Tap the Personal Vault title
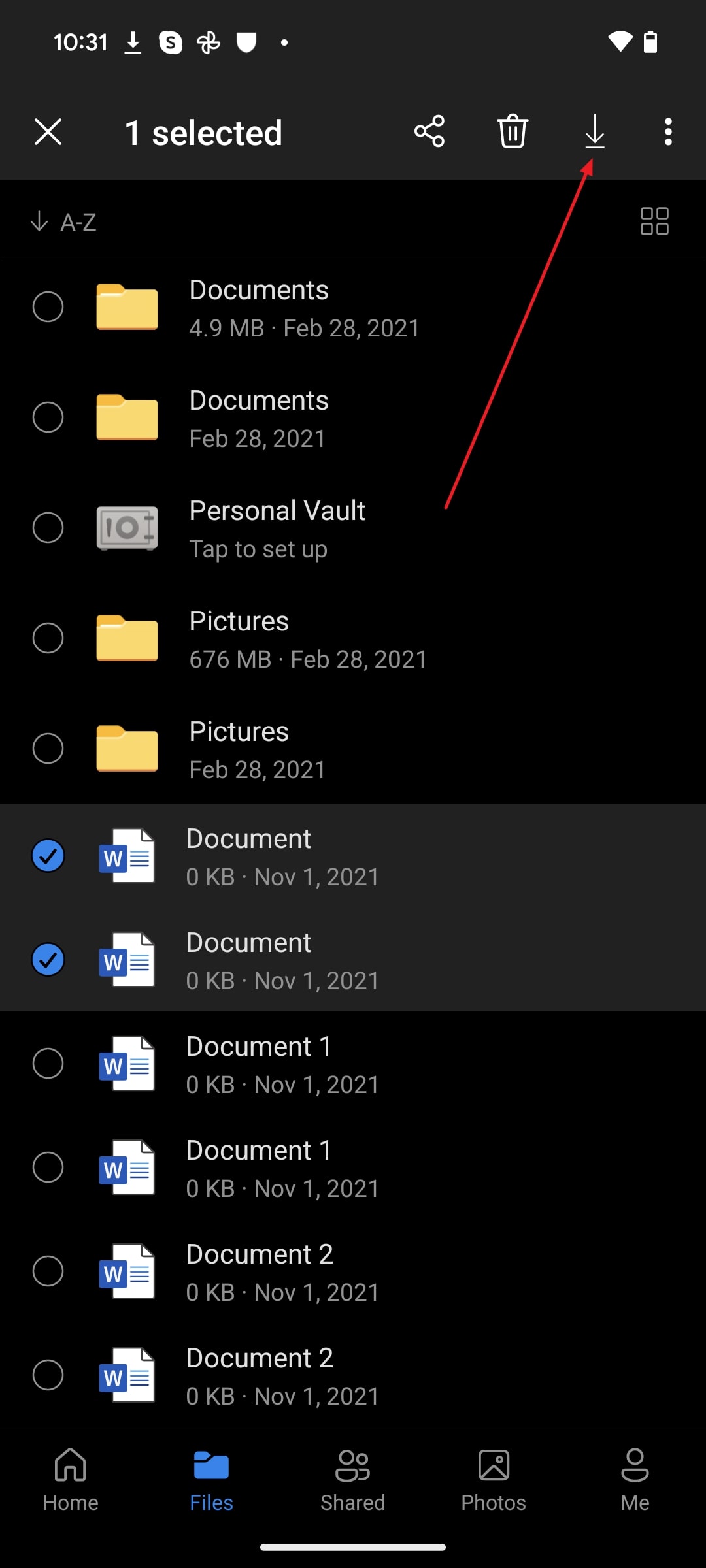The width and height of the screenshot is (706, 1568). (x=277, y=511)
